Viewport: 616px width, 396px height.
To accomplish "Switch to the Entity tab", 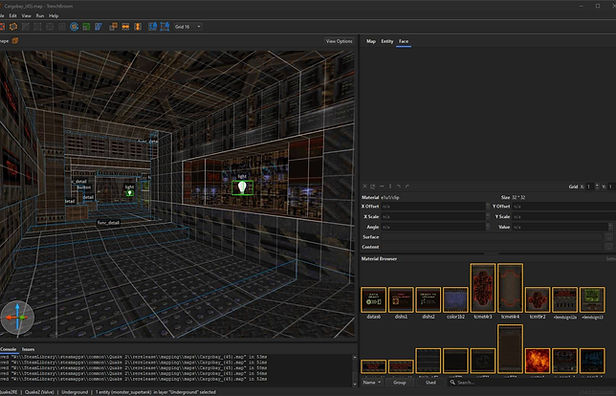I will click(387, 41).
